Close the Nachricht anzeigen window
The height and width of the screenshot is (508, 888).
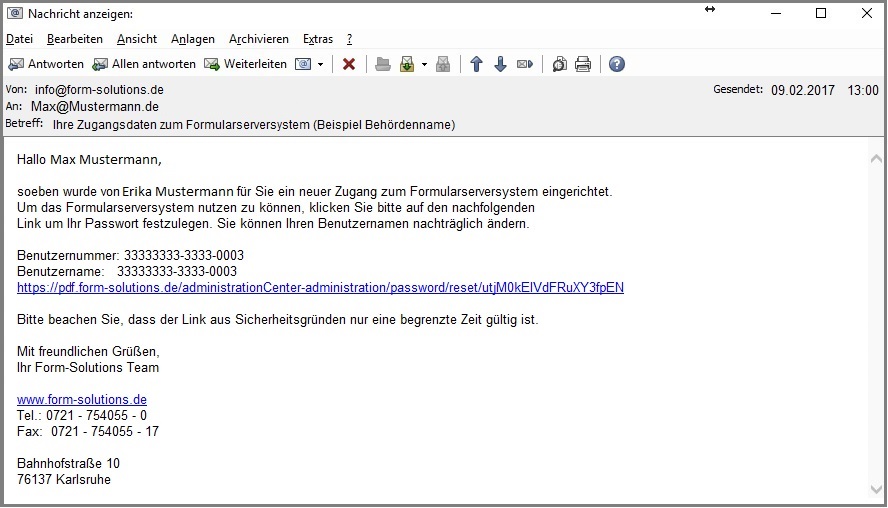point(866,13)
